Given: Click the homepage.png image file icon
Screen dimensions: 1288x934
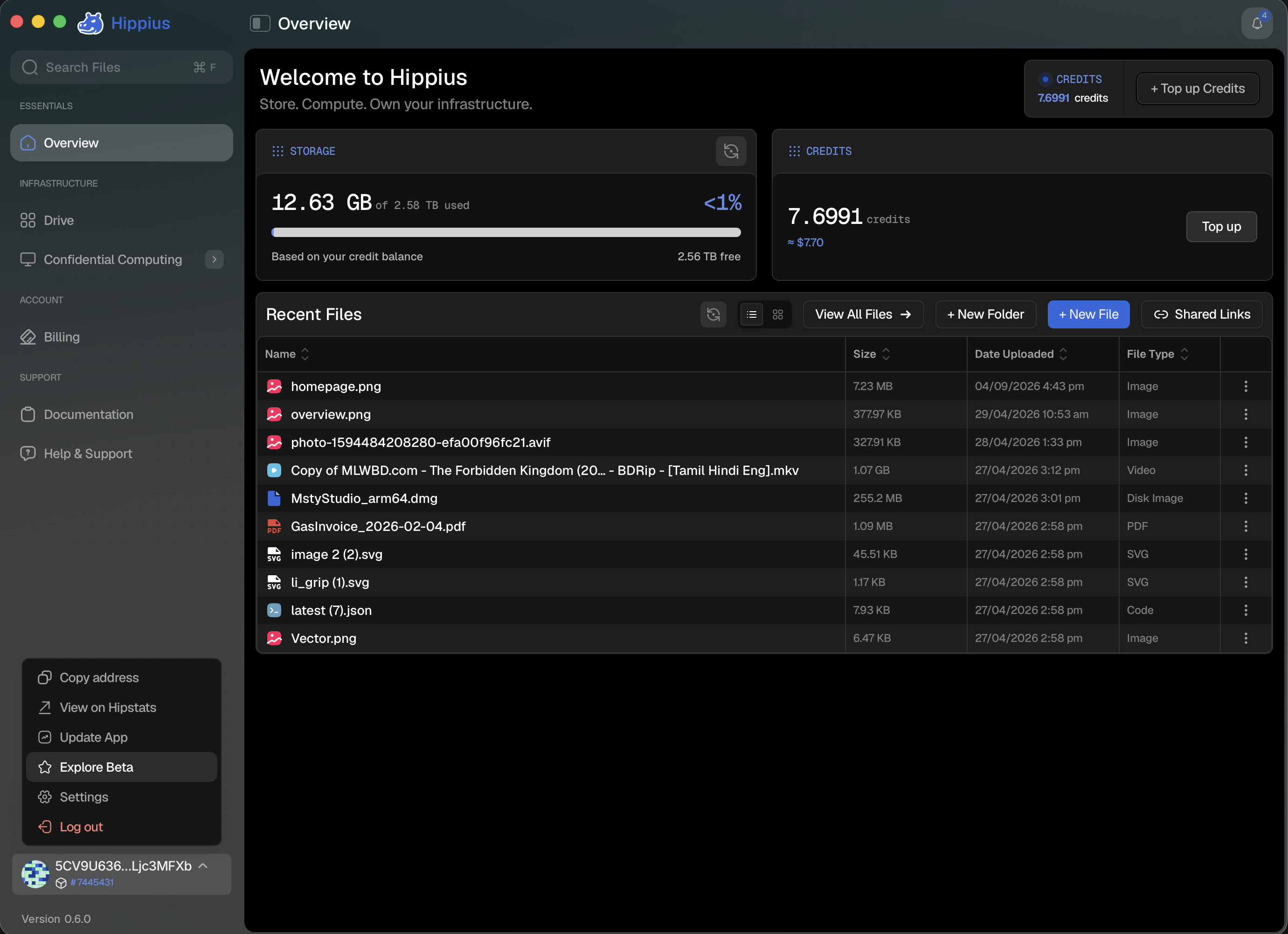Looking at the screenshot, I should [x=274, y=386].
